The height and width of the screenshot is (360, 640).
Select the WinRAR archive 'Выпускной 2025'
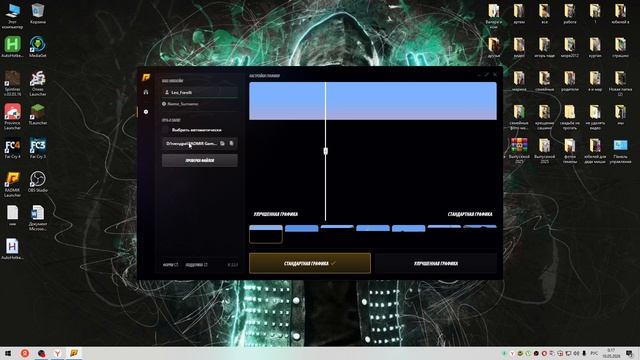(519, 151)
